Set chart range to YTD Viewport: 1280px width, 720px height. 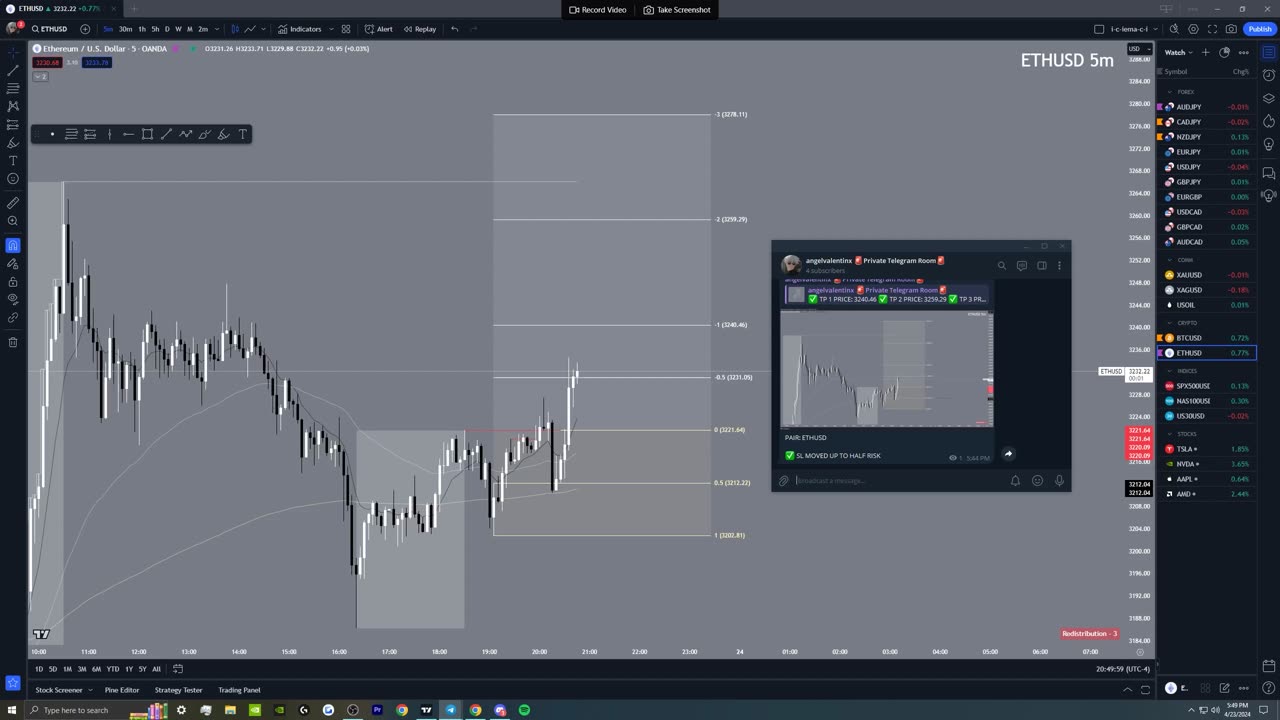tap(112, 669)
